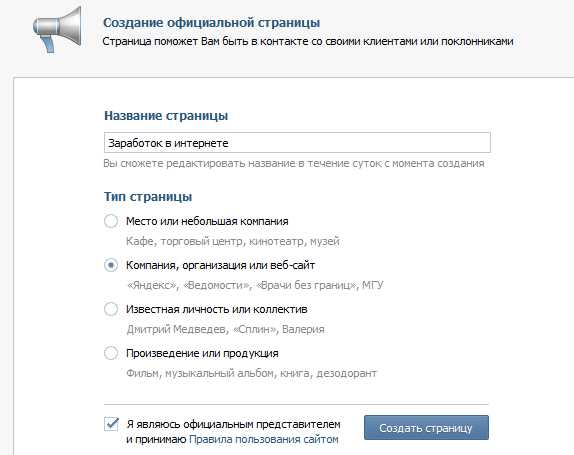This screenshot has height=455, width=574.
Task: Click the 'Создание официальной страницы' title
Action: coord(212,23)
